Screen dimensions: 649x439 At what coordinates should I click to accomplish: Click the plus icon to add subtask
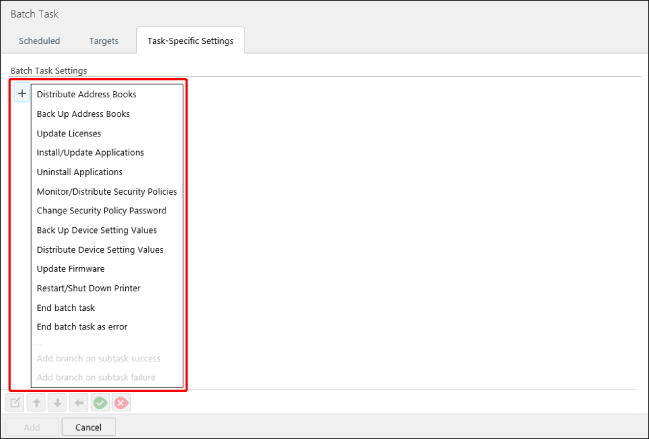22,94
